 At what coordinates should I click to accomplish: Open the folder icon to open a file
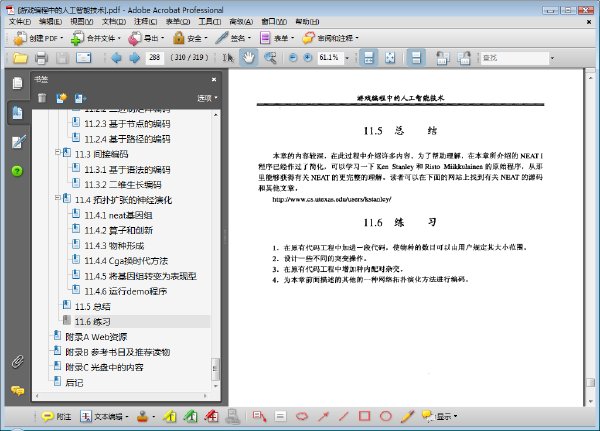(20, 58)
